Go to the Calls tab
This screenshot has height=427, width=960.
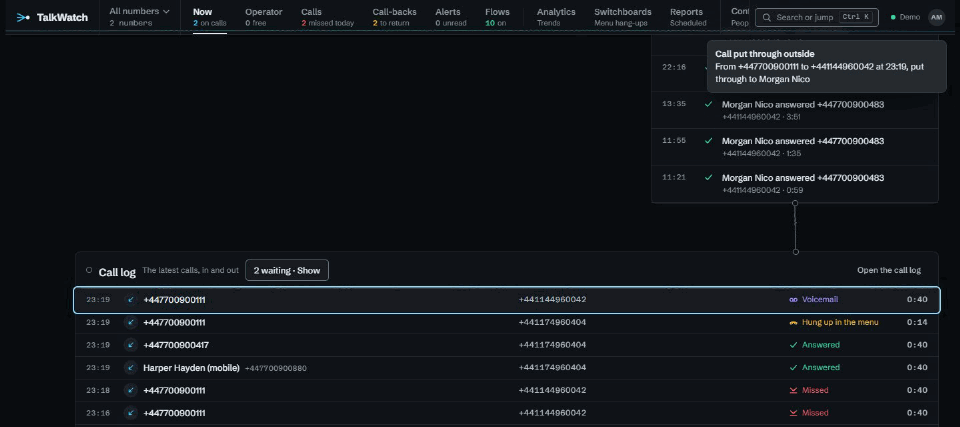tap(327, 17)
